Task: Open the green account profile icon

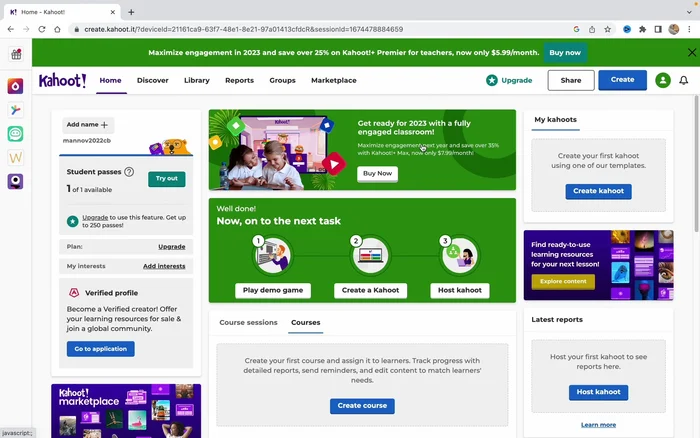Action: click(x=662, y=80)
